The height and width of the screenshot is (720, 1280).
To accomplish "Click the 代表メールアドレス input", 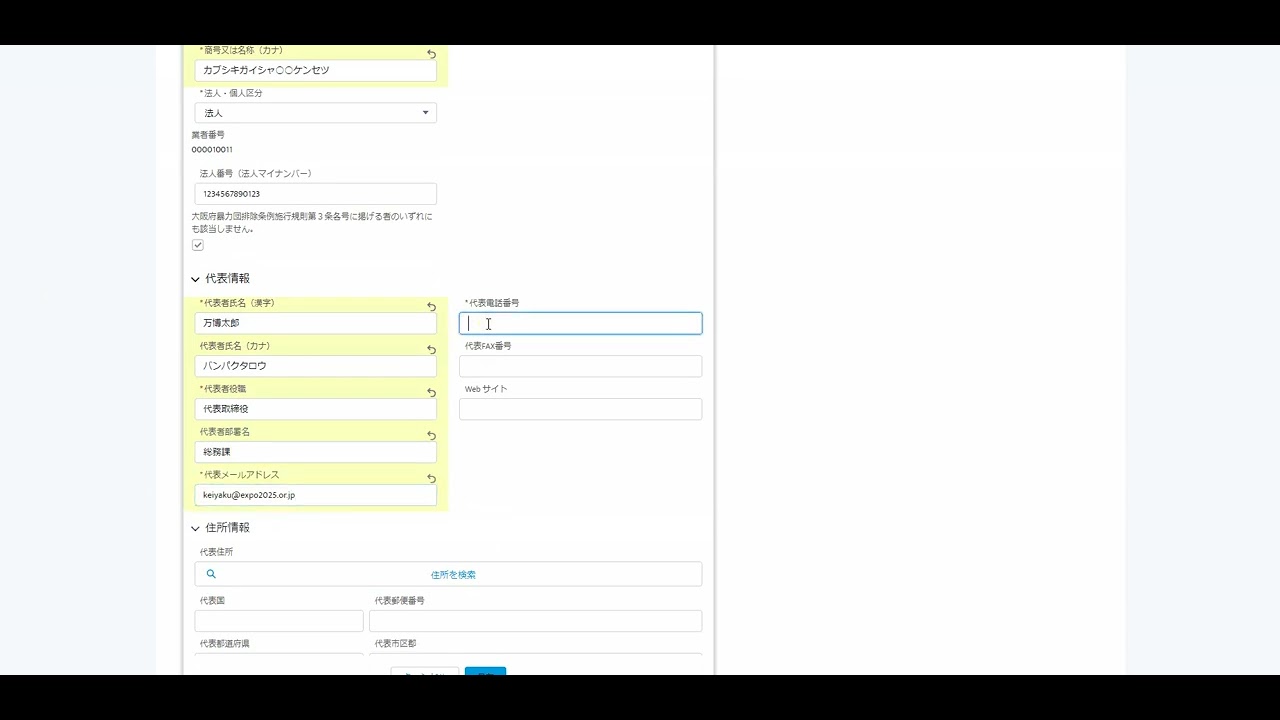I will coord(316,495).
